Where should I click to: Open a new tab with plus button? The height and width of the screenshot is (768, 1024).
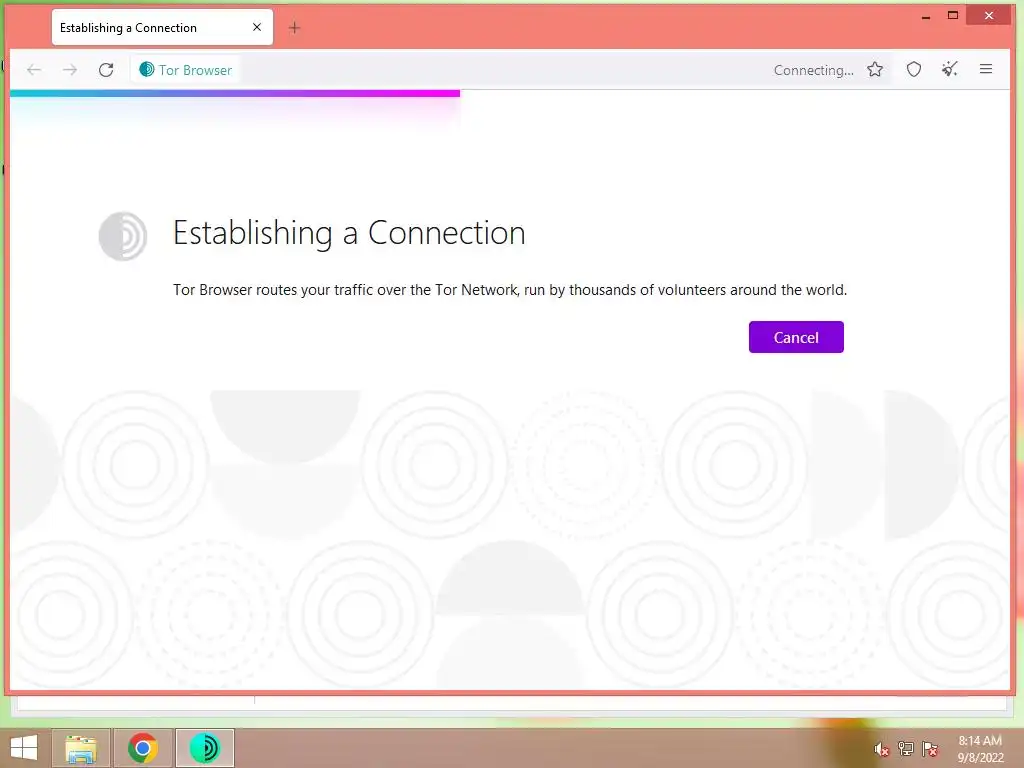295,28
